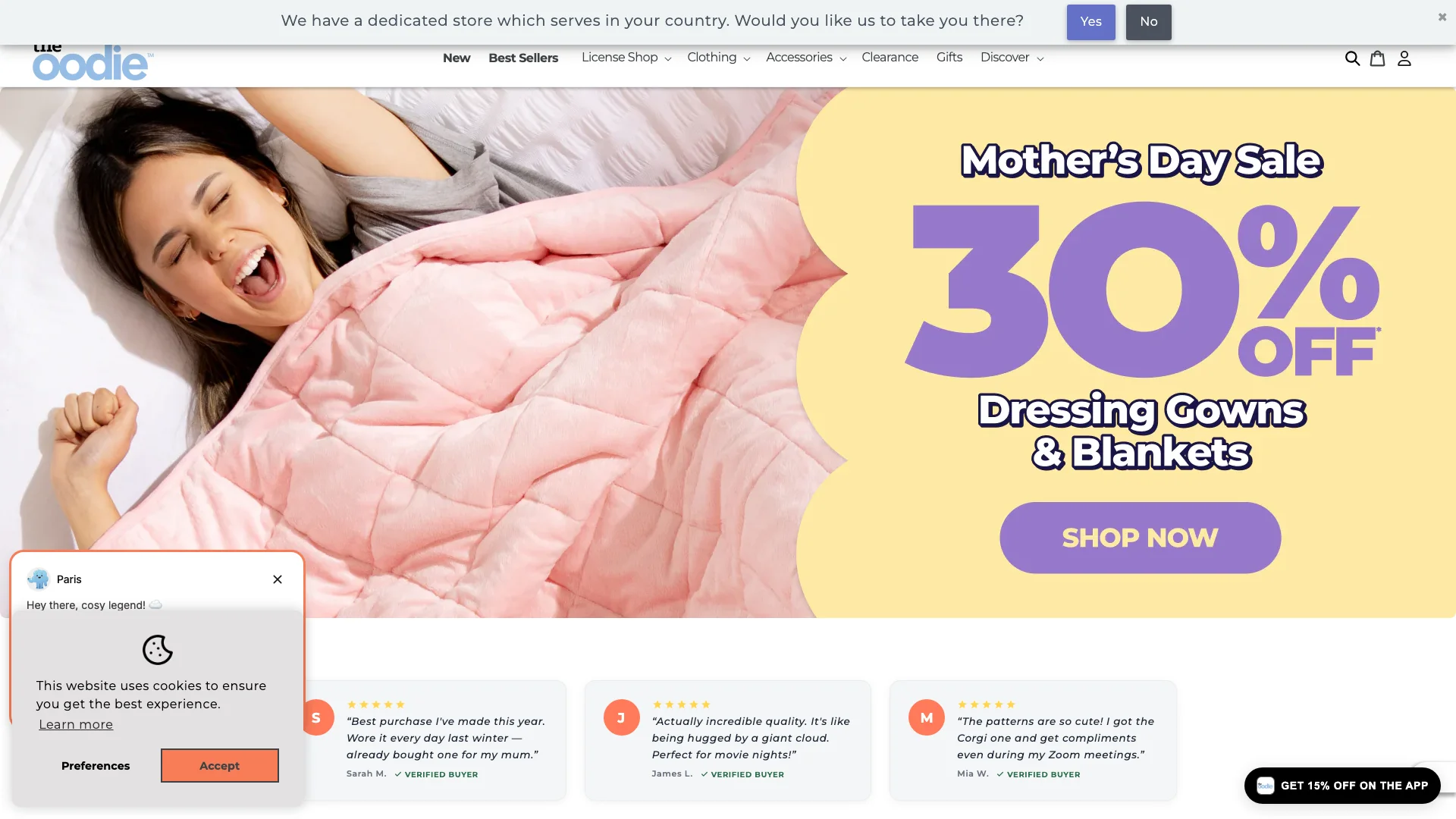Go to the Clearance section
The height and width of the screenshot is (819, 1456).
click(x=890, y=58)
